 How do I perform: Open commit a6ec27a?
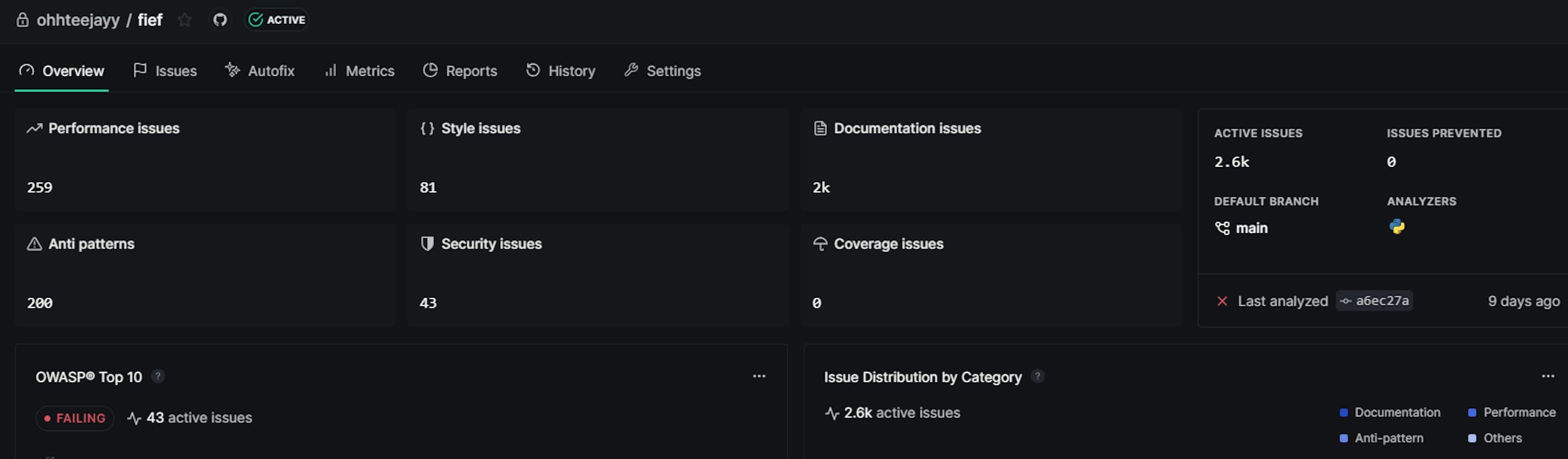1374,301
